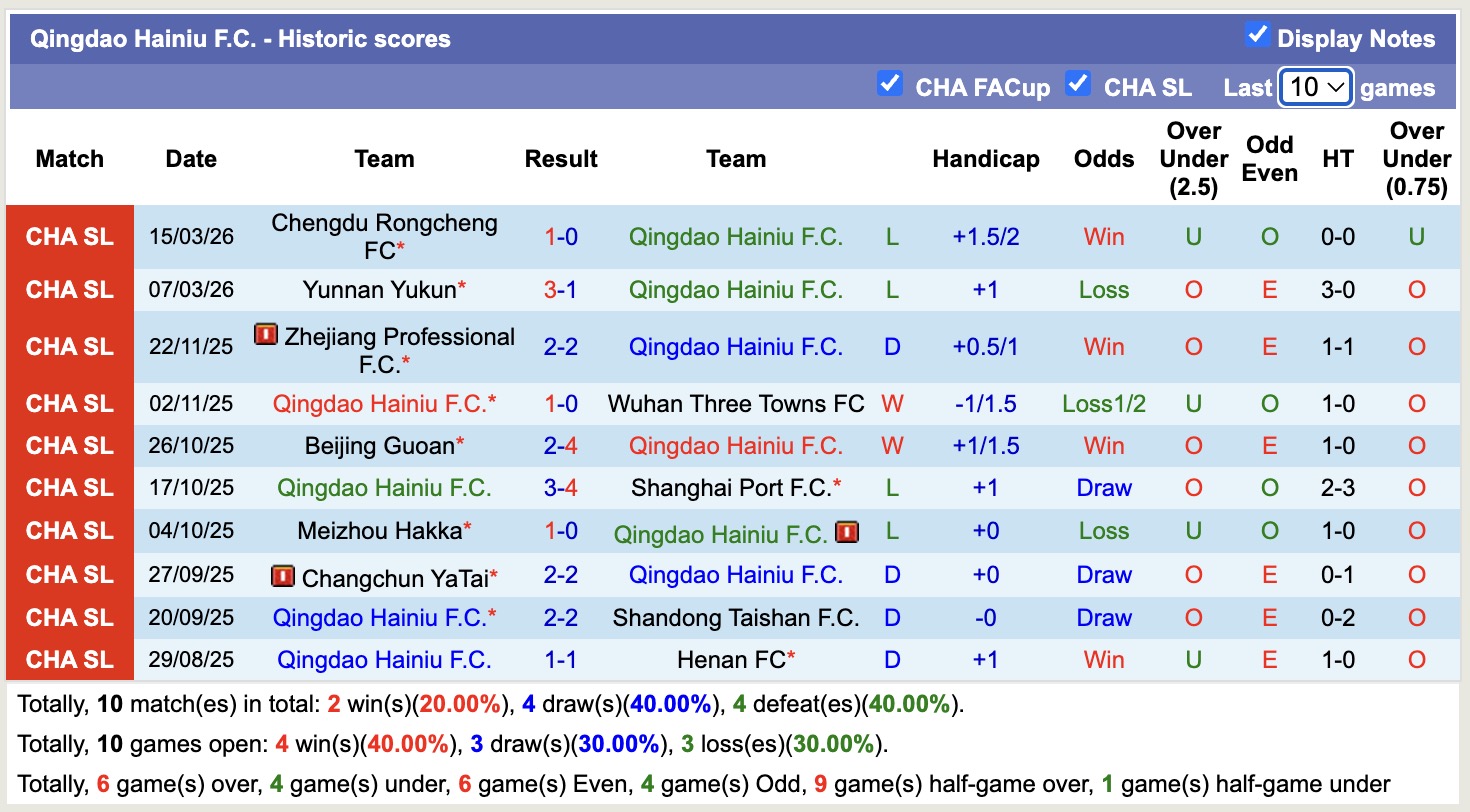The height and width of the screenshot is (812, 1470).
Task: Uncheck the CHA FACup filter
Action: pos(889,84)
